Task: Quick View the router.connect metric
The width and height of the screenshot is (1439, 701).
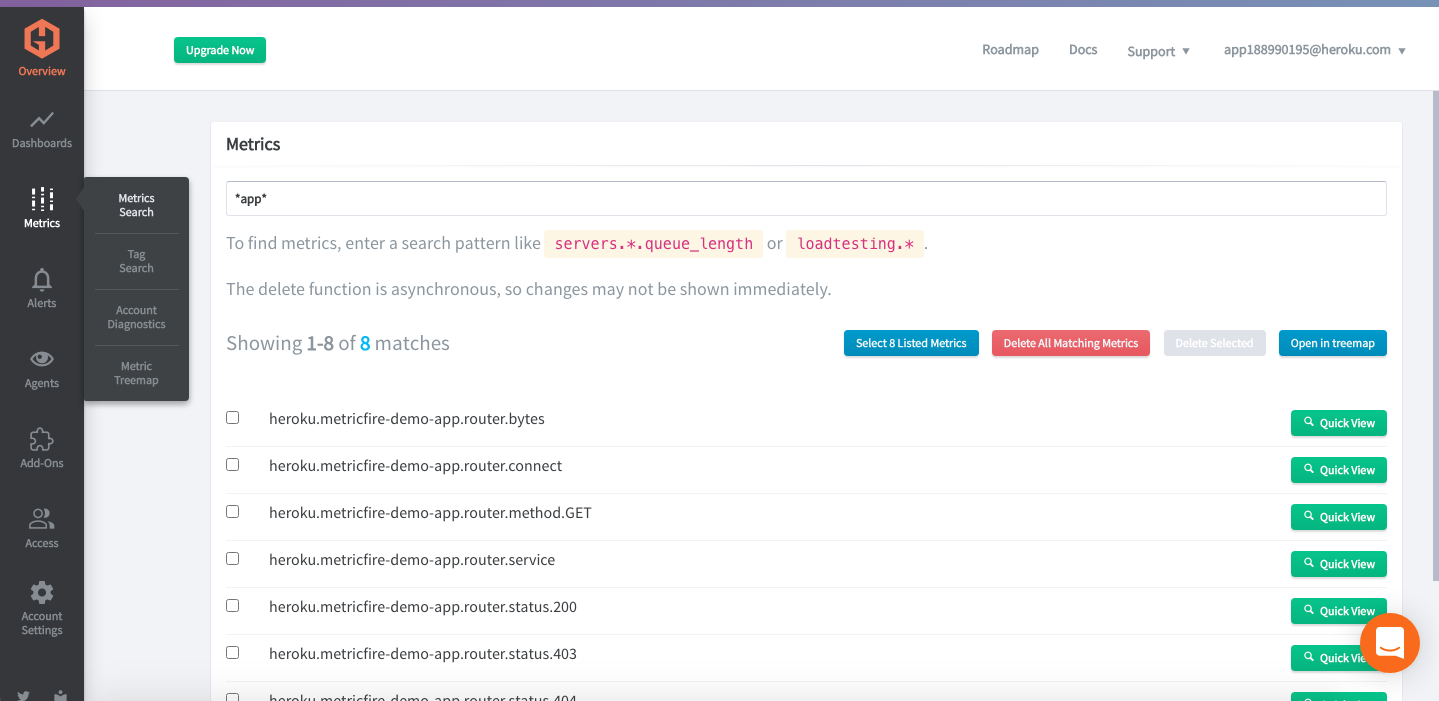Action: 1338,470
